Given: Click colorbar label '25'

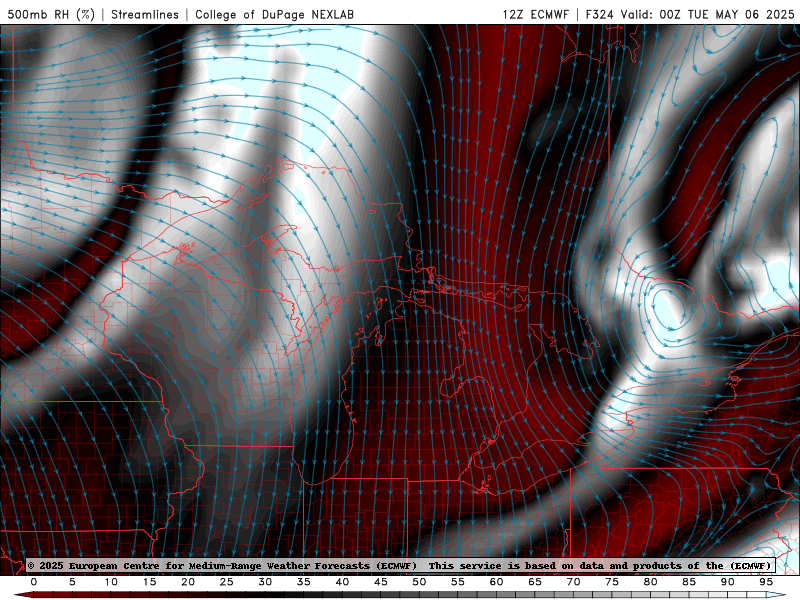Looking at the screenshot, I should 227,582.
